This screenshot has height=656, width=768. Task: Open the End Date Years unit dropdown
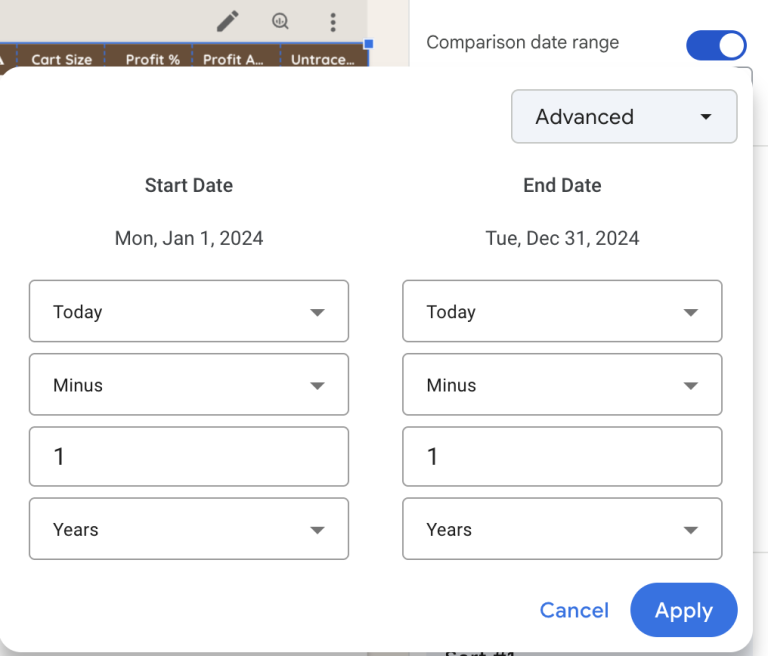562,529
